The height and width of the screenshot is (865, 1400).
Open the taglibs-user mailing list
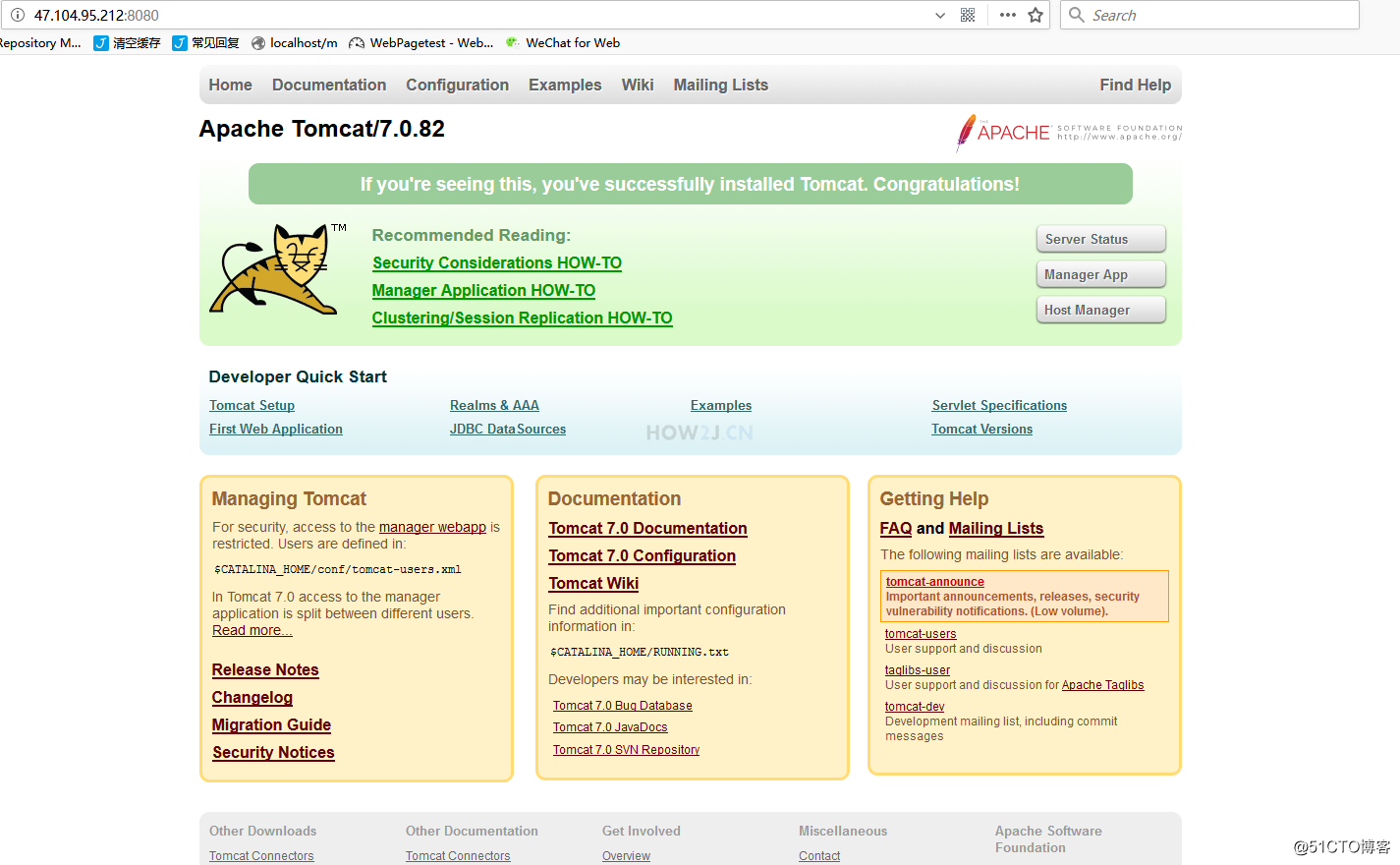click(918, 670)
